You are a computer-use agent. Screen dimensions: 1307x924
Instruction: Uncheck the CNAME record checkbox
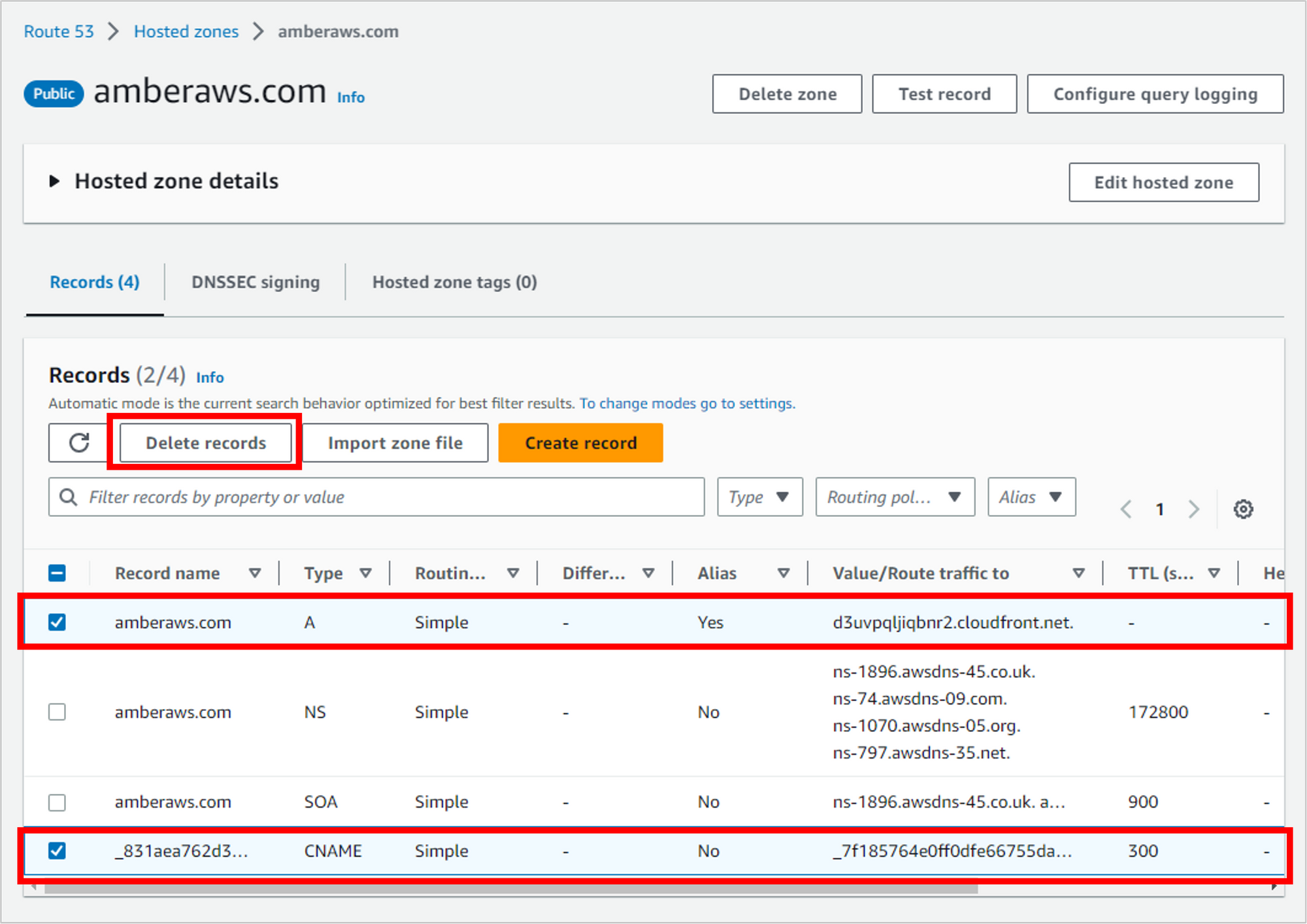tap(58, 851)
